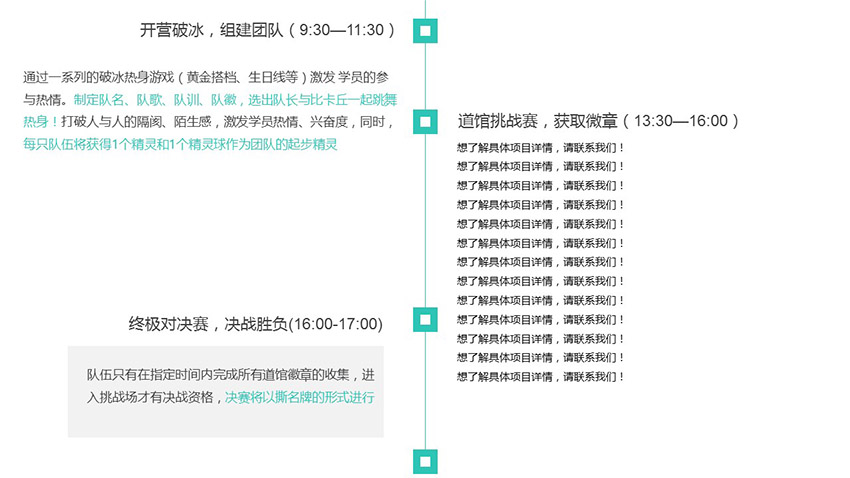Click the timeline marker beside 开营破冰 heading
The width and height of the screenshot is (850, 478).
(x=425, y=31)
